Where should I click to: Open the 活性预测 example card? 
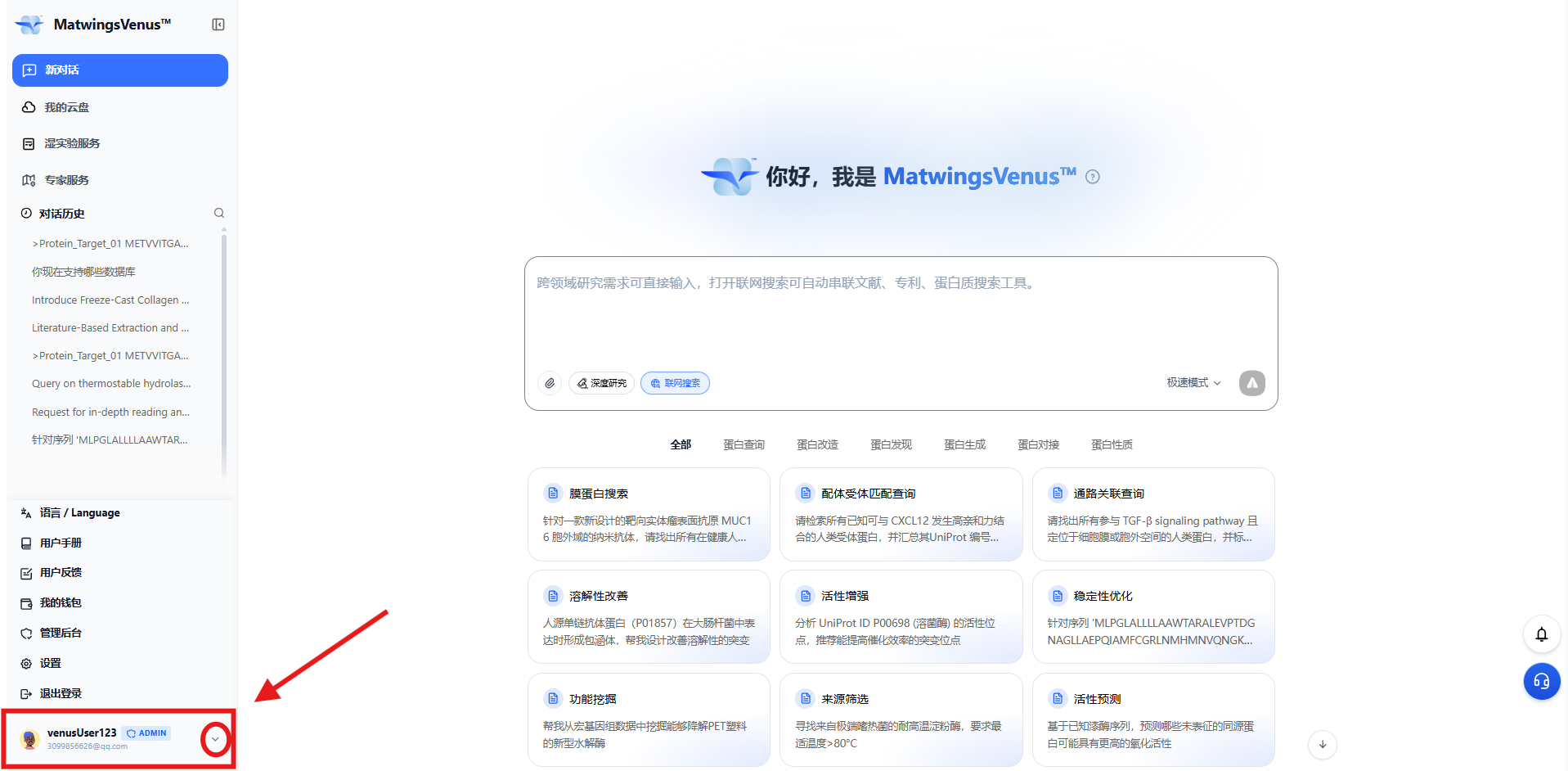1153,720
